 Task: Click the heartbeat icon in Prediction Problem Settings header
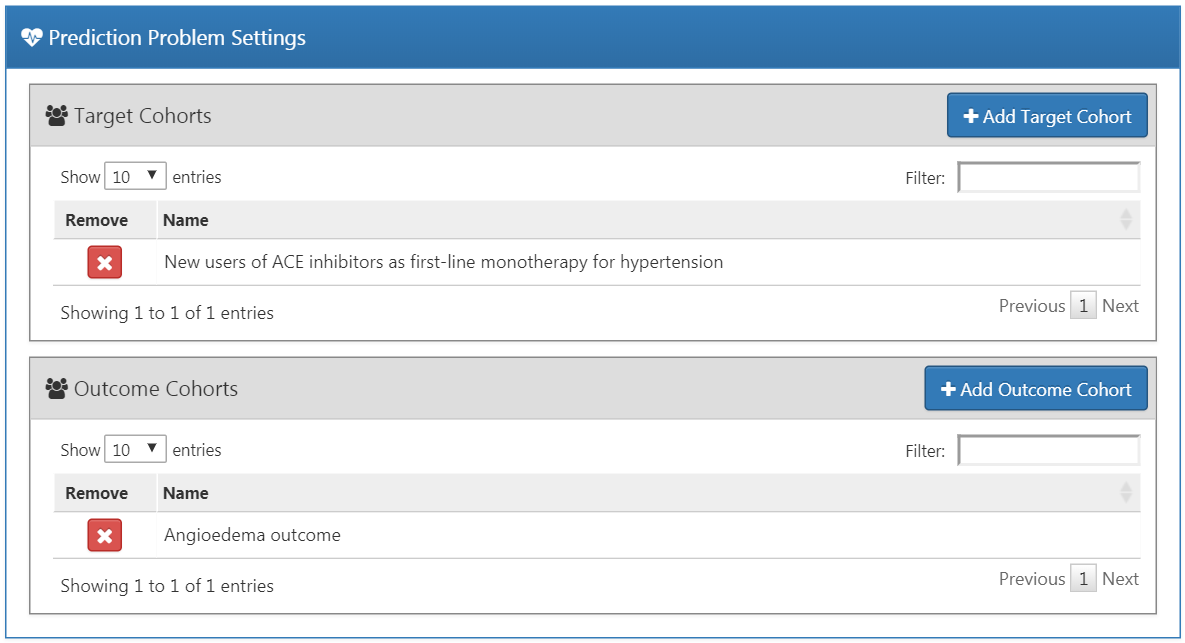[32, 37]
